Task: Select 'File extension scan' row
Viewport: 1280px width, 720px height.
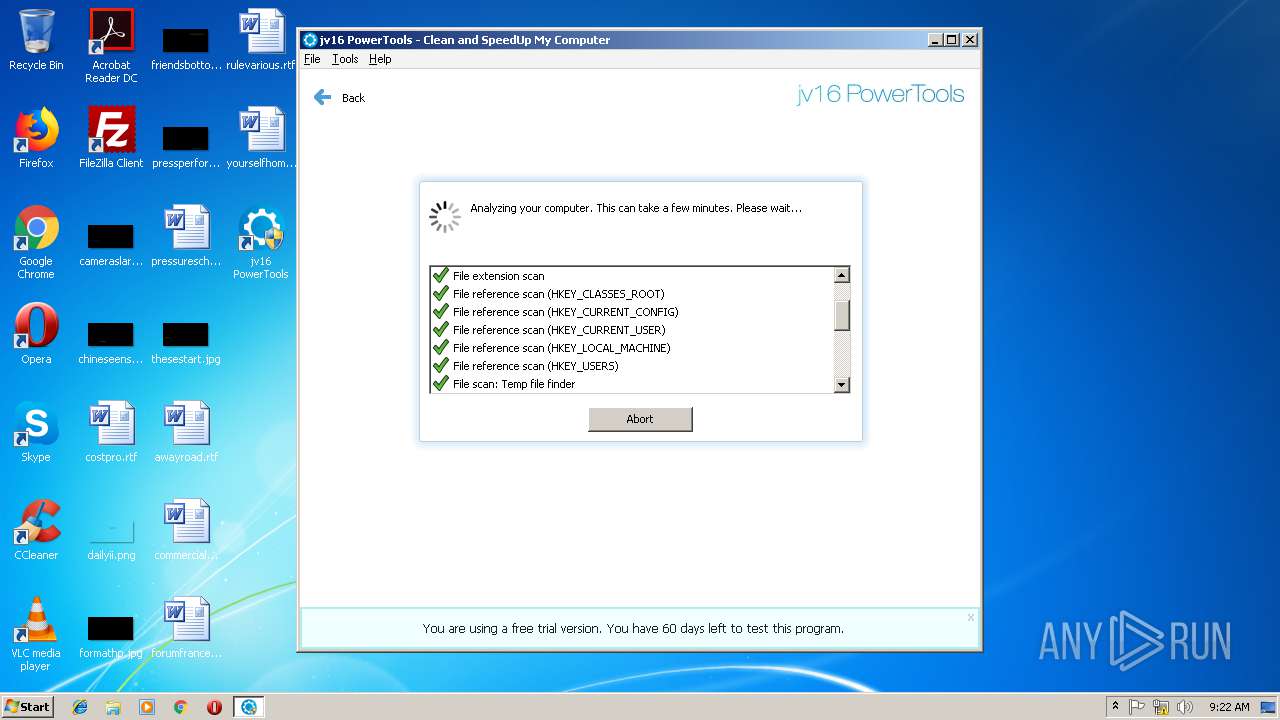Action: pos(632,276)
